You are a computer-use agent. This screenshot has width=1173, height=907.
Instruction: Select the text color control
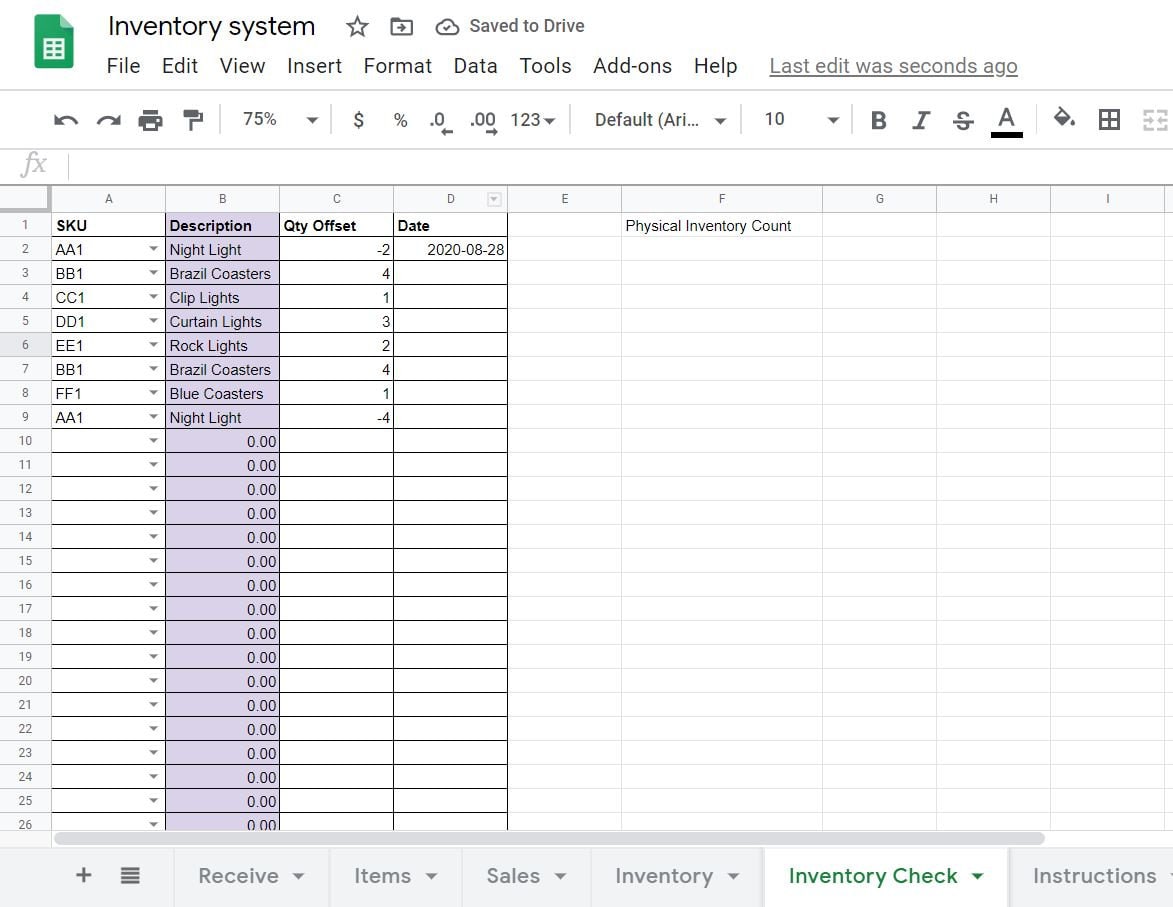point(1006,119)
